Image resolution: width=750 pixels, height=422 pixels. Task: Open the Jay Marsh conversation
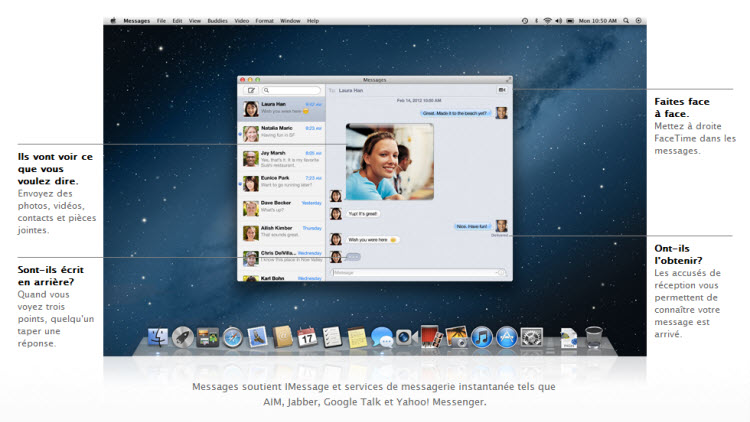pos(281,158)
